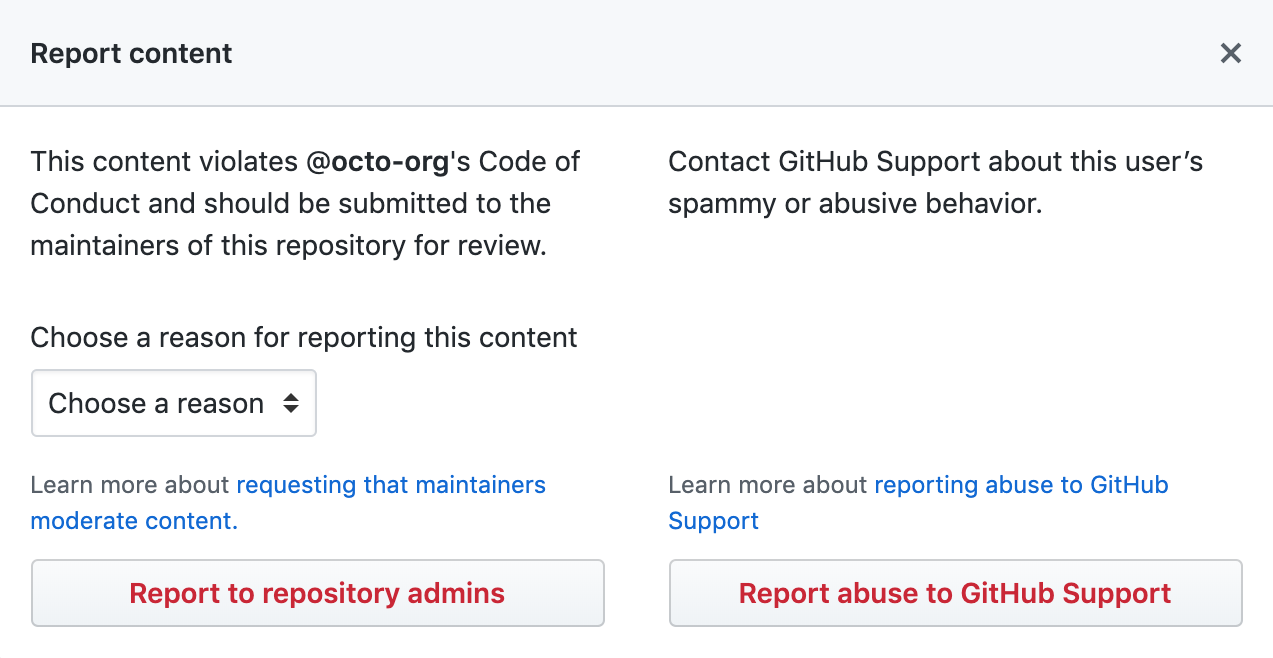Click the up-down chevron on the reason selector

[x=293, y=403]
